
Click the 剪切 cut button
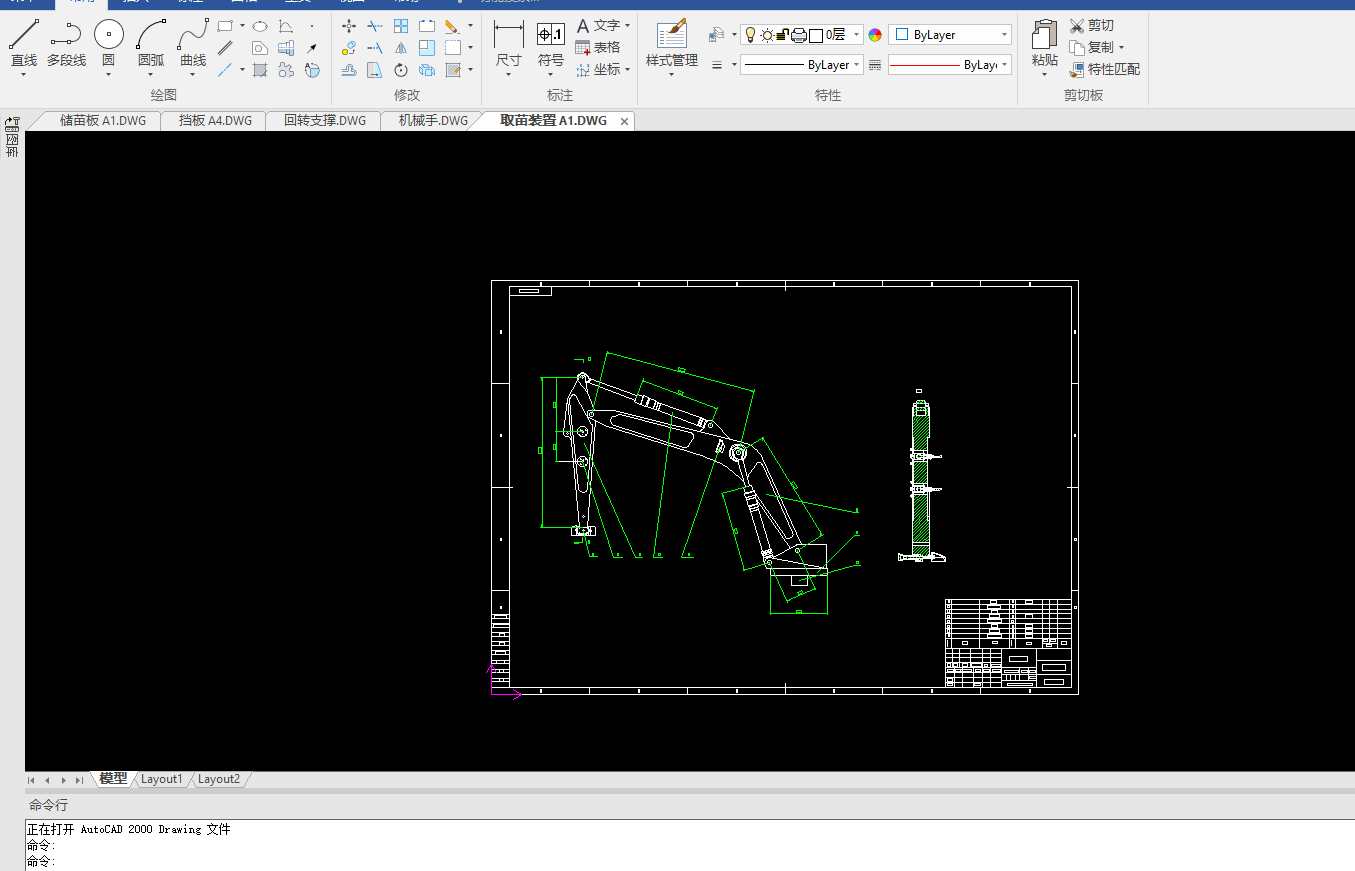[x=1091, y=26]
